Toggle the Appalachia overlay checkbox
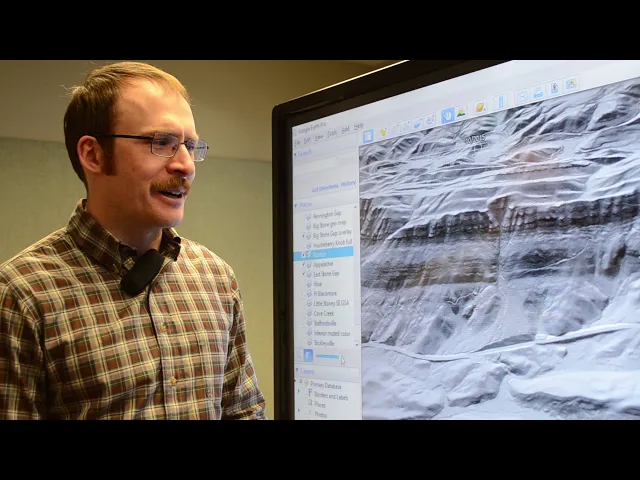This screenshot has height=480, width=640. 308,263
